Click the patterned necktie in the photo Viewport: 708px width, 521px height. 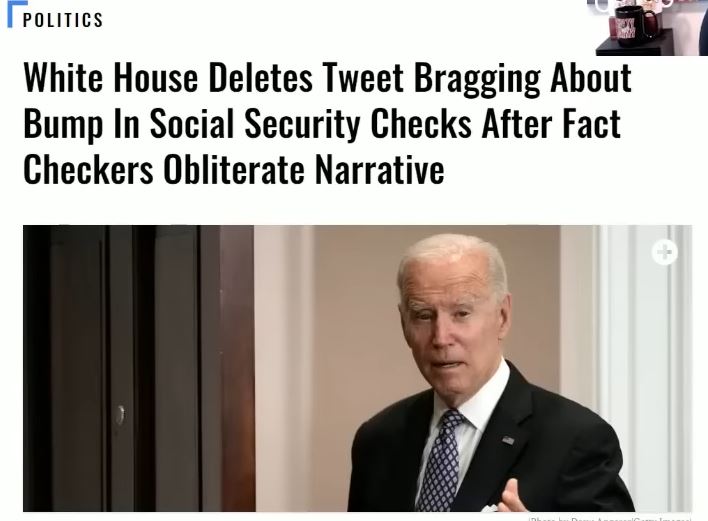click(442, 460)
